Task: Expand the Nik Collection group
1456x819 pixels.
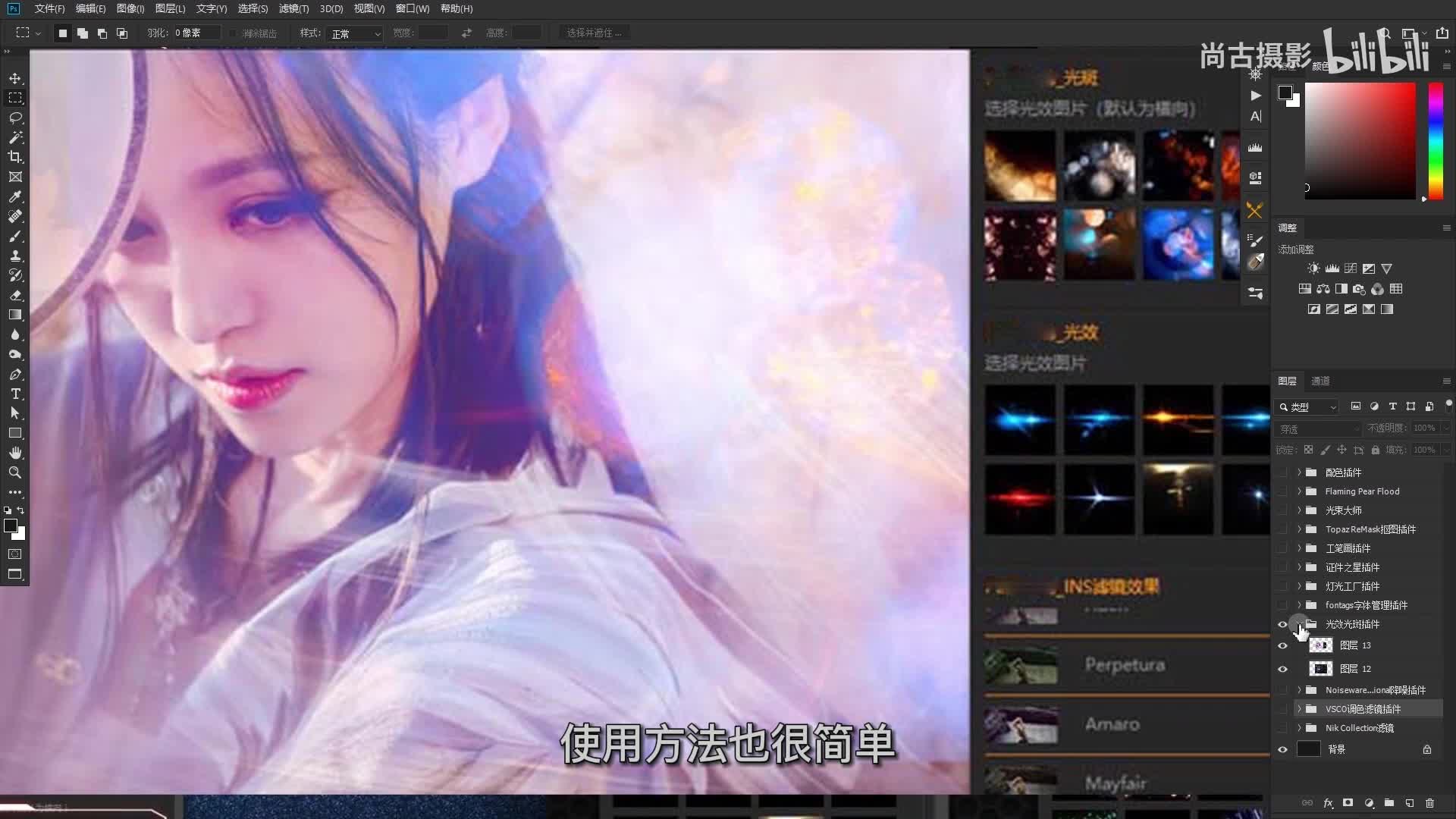Action: pyautogui.click(x=1299, y=728)
